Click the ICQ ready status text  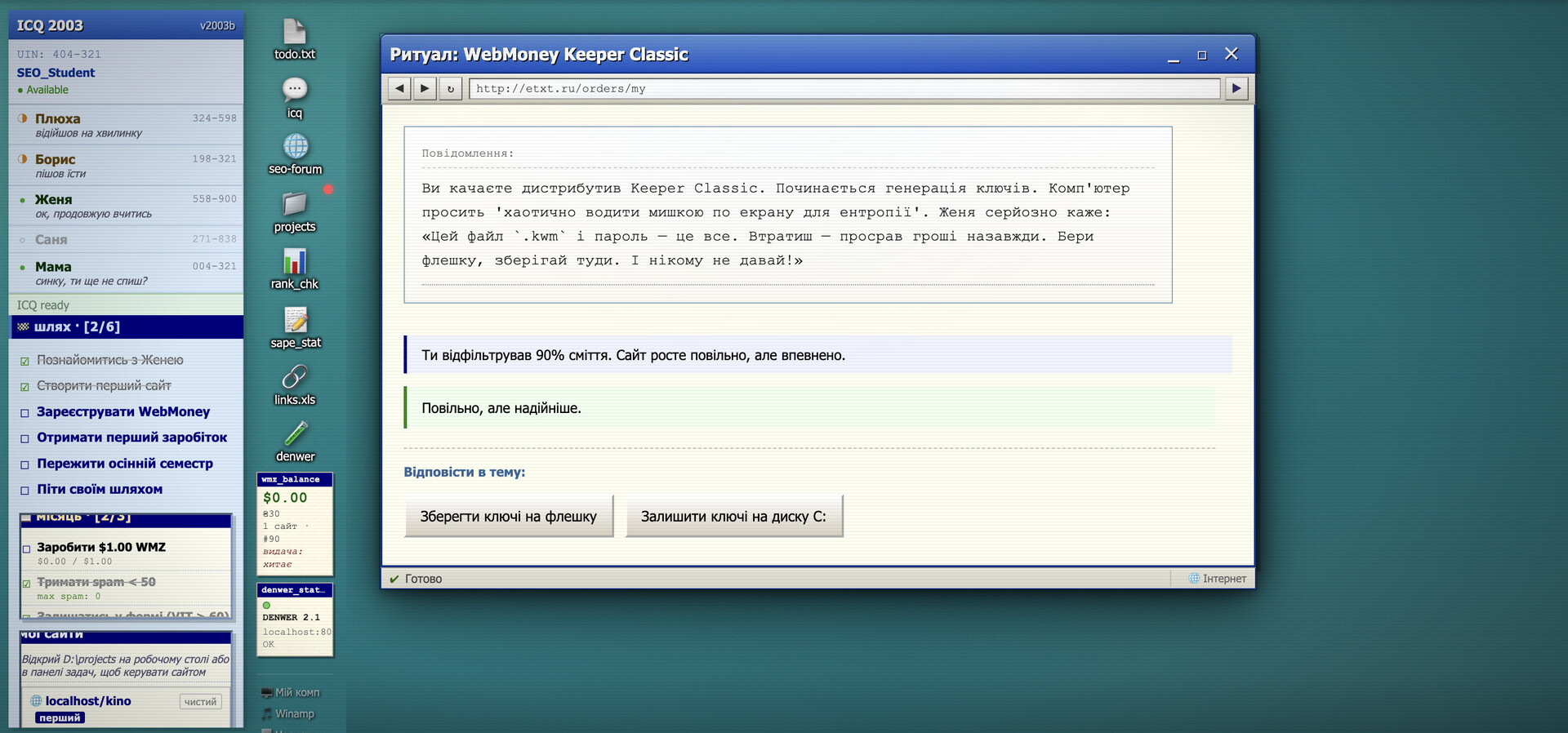click(x=43, y=305)
